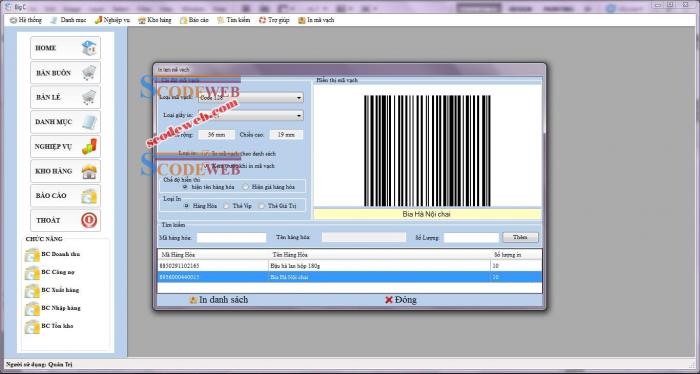Open the Hệ thống menu
The width and height of the screenshot is (700, 374).
coord(26,20)
